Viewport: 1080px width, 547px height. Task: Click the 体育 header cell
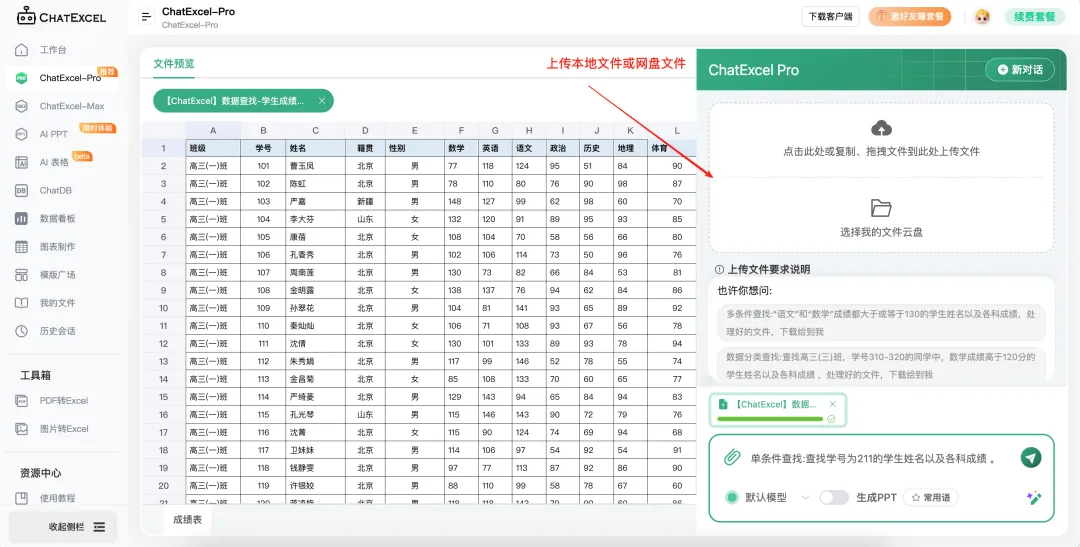tap(672, 148)
